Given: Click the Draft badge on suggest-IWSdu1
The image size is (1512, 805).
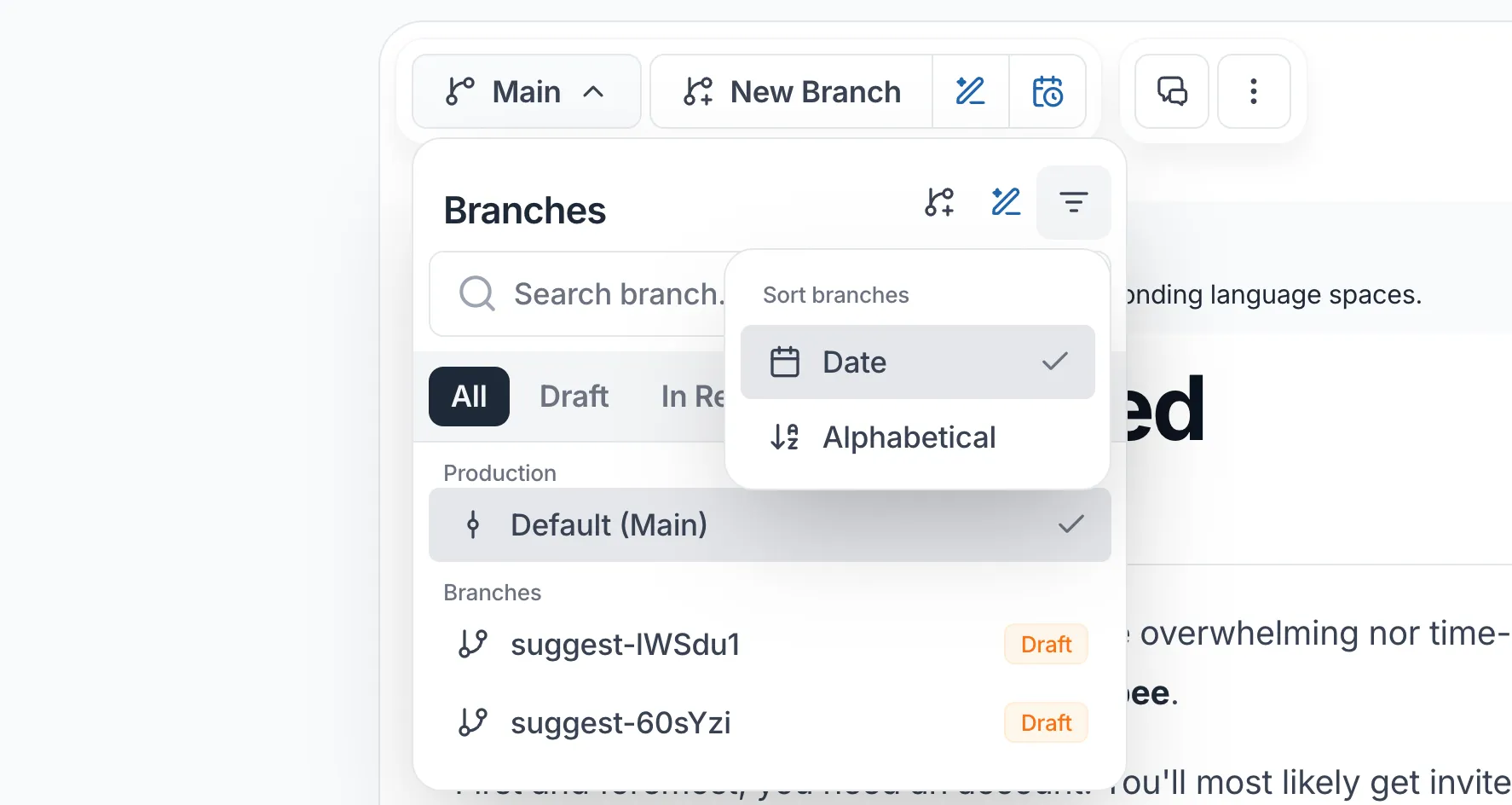Looking at the screenshot, I should 1046,644.
